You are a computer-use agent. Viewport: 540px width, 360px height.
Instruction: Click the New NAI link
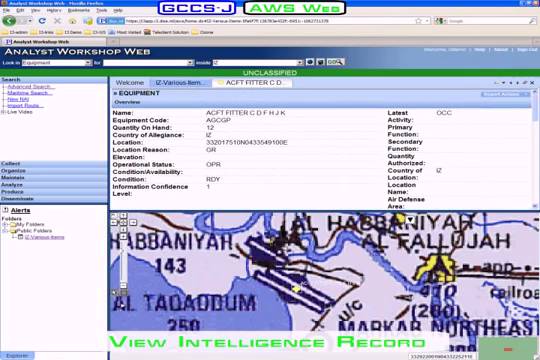(18, 99)
